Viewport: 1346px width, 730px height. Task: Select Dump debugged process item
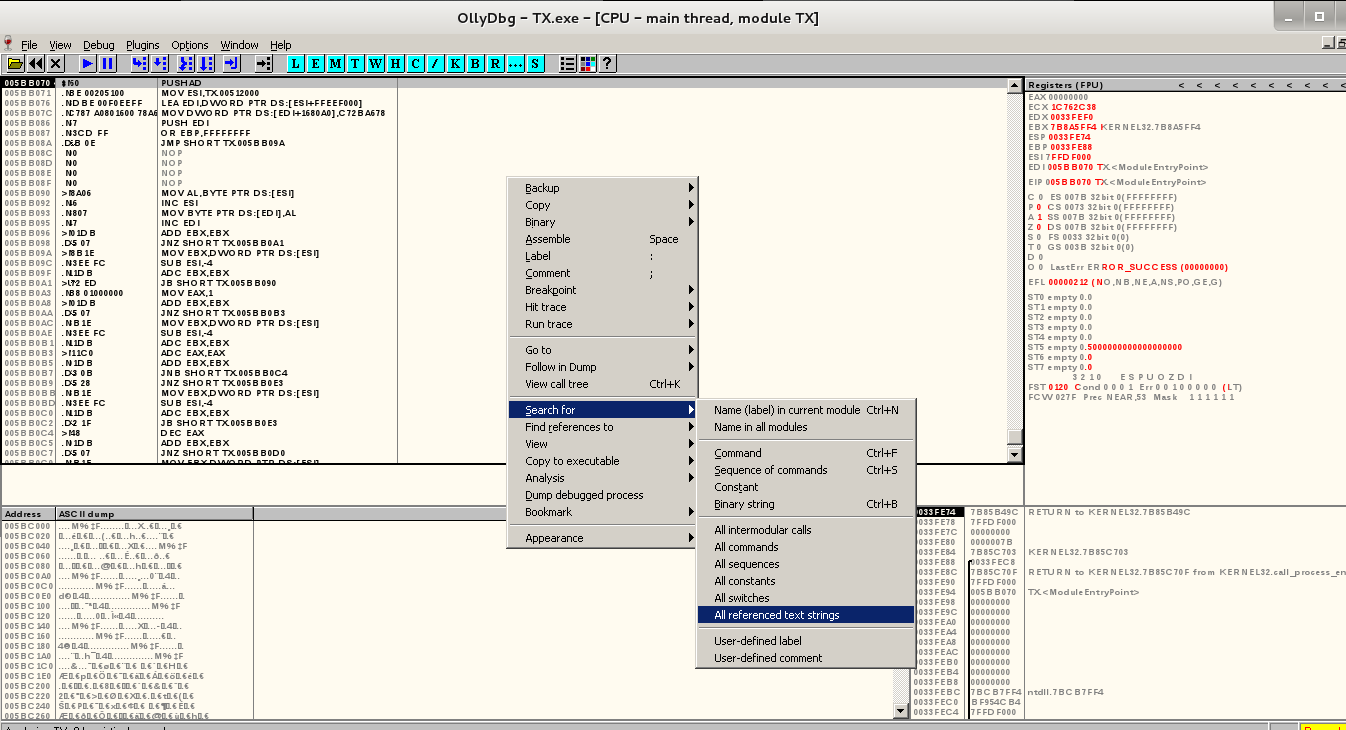[602, 495]
